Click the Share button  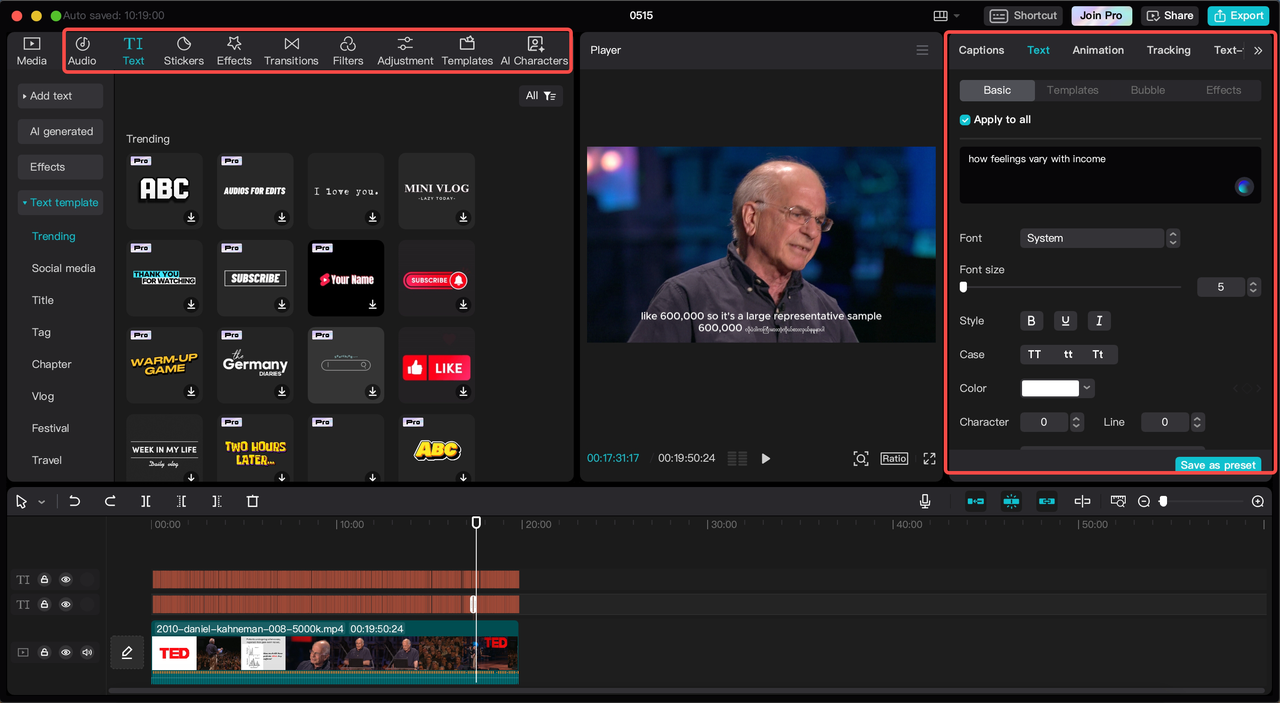tap(1169, 16)
